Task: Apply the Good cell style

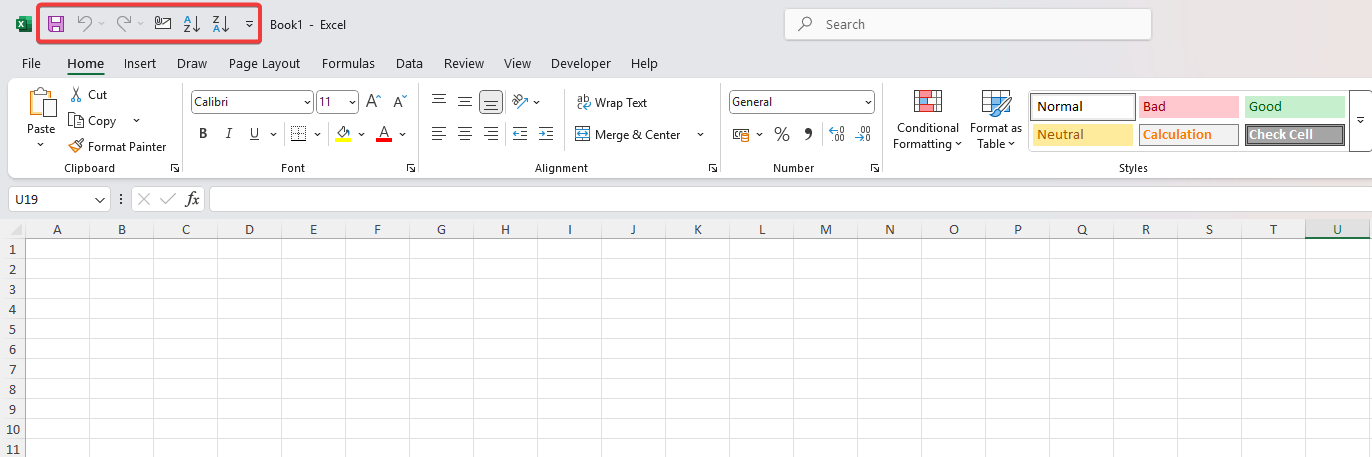Action: point(1295,107)
